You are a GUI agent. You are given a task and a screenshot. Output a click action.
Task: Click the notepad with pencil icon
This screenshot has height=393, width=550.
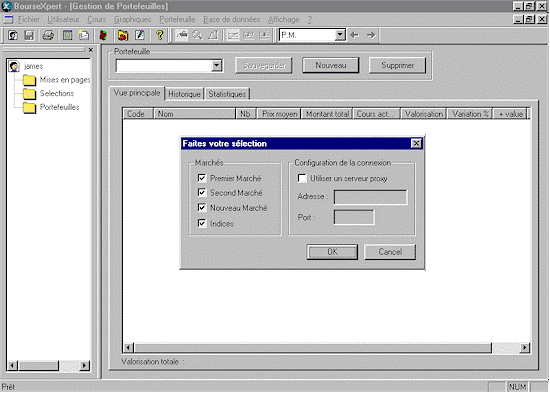[140, 35]
